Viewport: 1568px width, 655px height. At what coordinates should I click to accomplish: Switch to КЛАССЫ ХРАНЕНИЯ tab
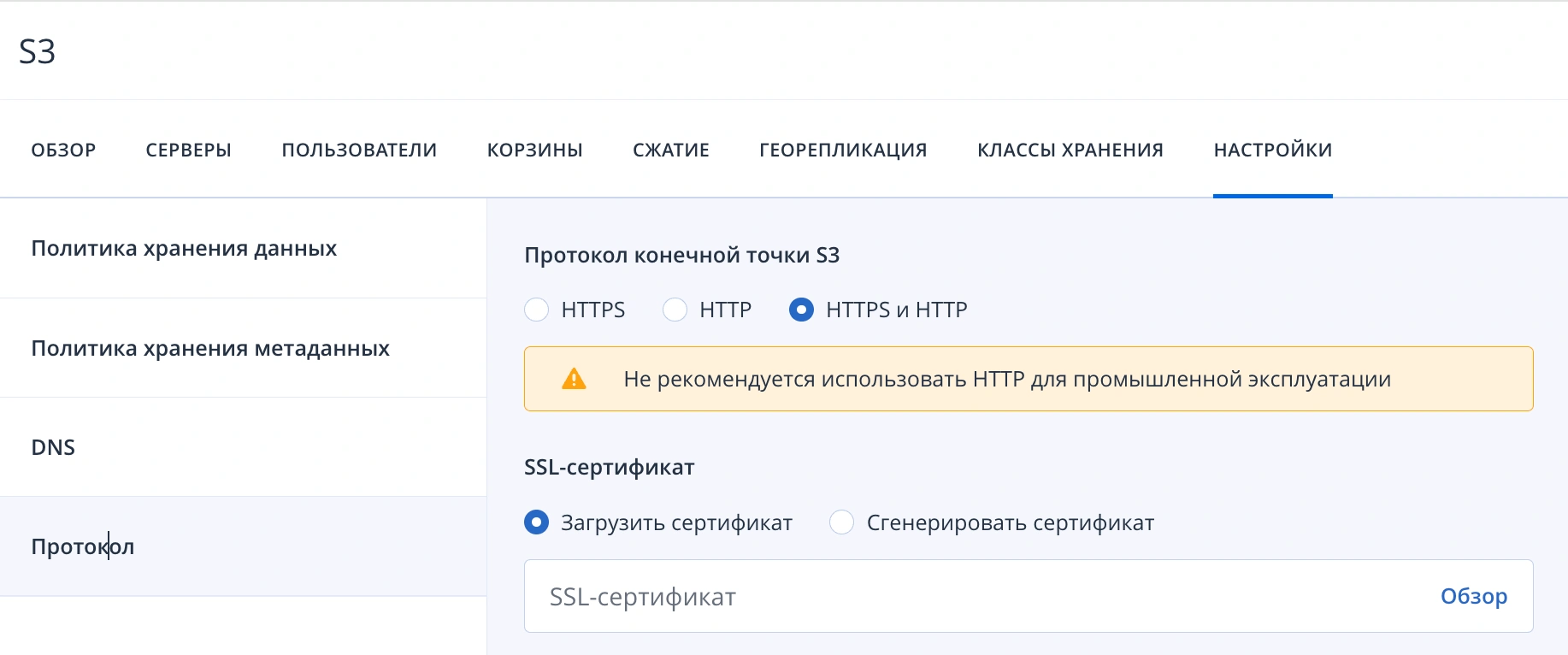pos(1070,149)
